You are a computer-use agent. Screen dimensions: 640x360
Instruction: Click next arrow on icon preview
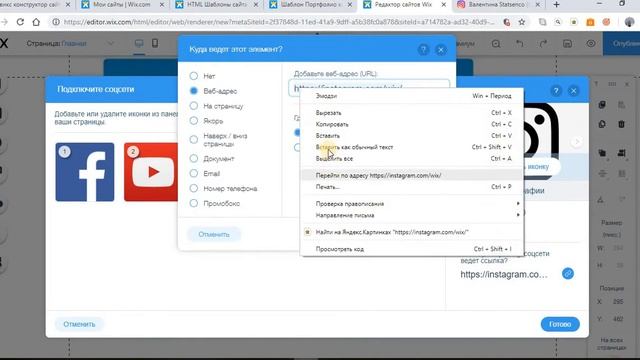(576, 142)
